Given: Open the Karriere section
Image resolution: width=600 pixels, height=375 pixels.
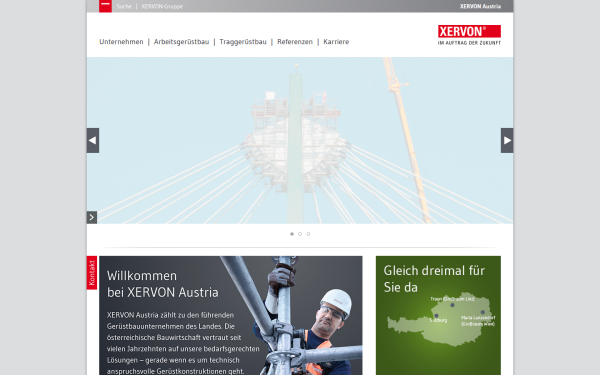Looking at the screenshot, I should pos(336,42).
